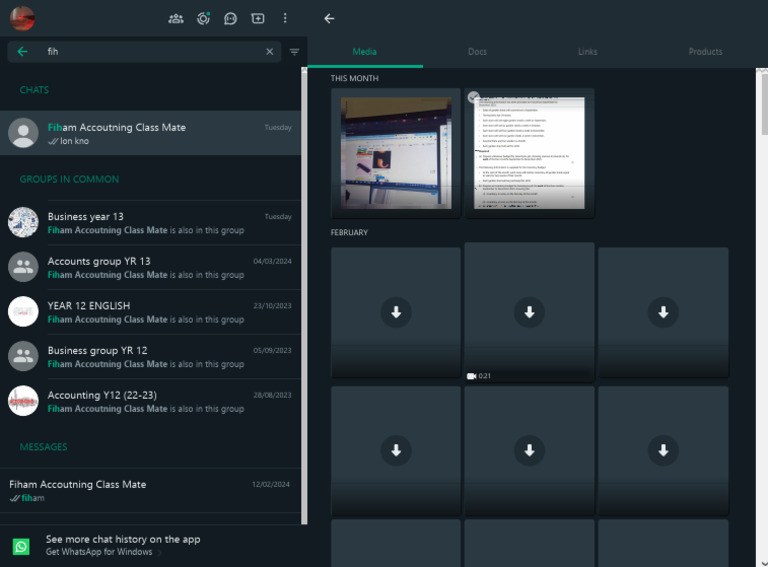
Task: Open the unread chats filter
Action: click(294, 52)
